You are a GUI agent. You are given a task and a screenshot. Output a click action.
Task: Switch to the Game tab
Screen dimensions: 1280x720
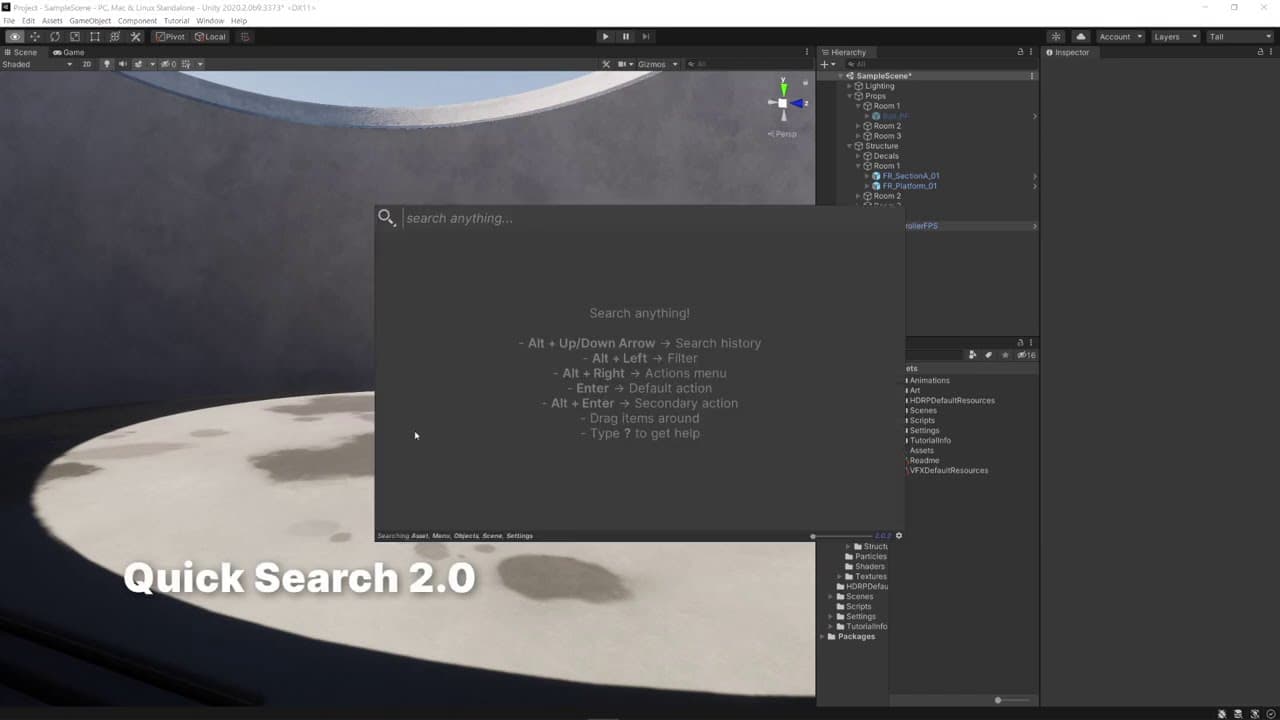pyautogui.click(x=69, y=52)
